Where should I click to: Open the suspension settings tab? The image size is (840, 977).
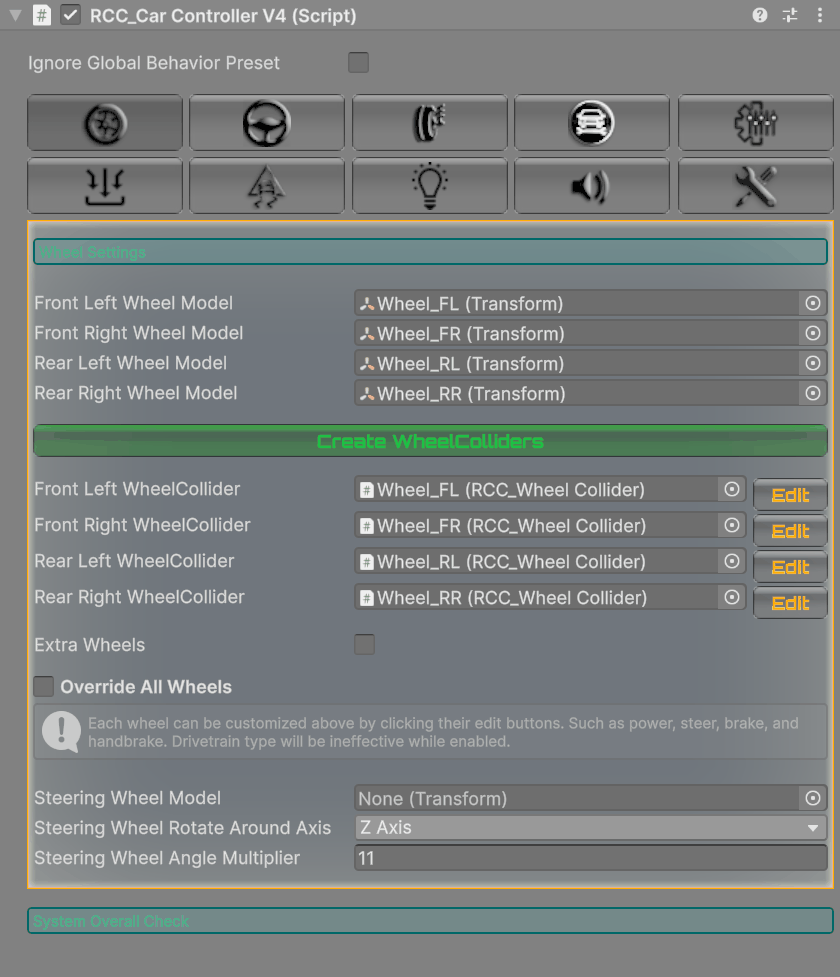(x=105, y=186)
